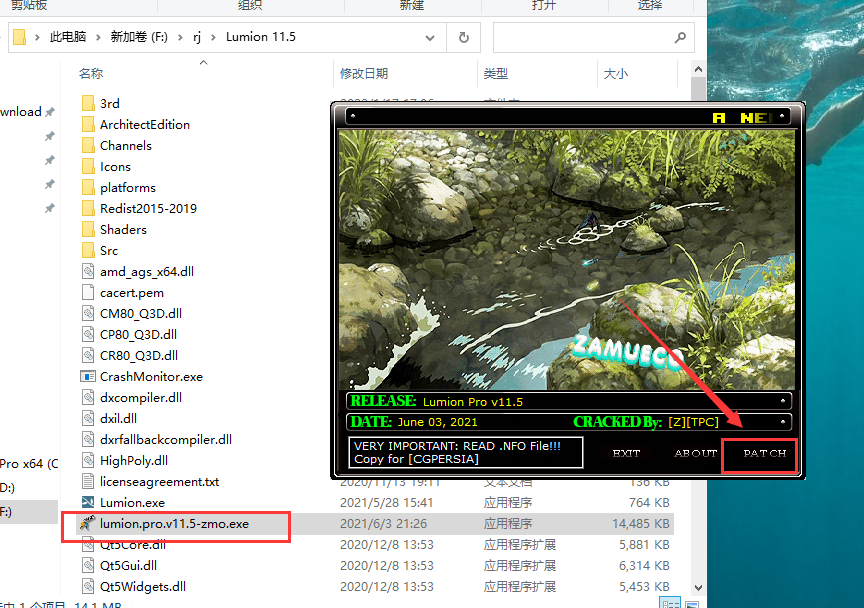
Task: Select the Icons folder icon
Action: (x=88, y=166)
